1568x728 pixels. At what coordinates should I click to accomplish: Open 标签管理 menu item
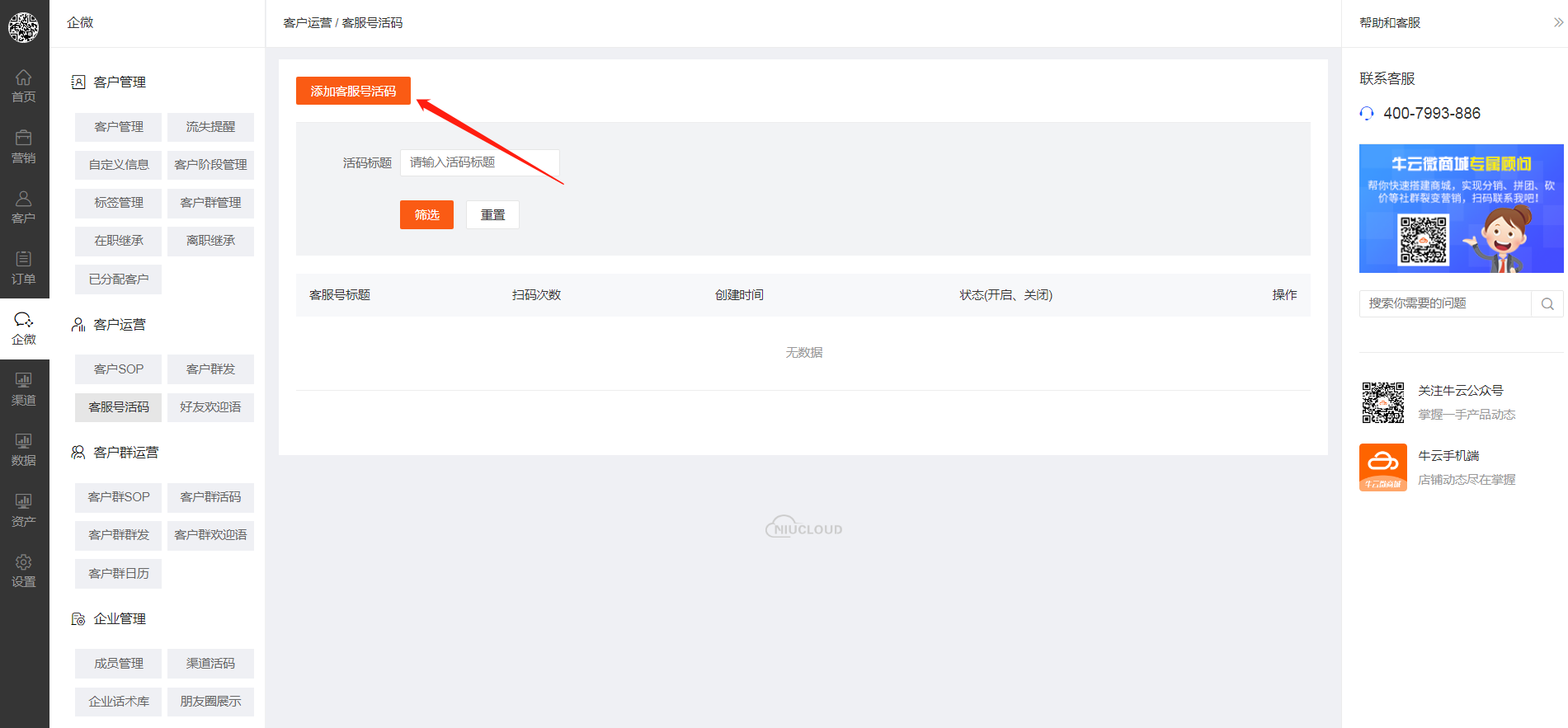coord(118,203)
